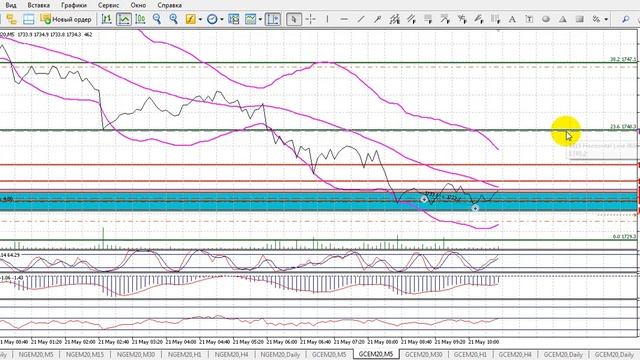Toggle the chart shift button
The height and width of the screenshot is (360, 640).
click(273, 19)
